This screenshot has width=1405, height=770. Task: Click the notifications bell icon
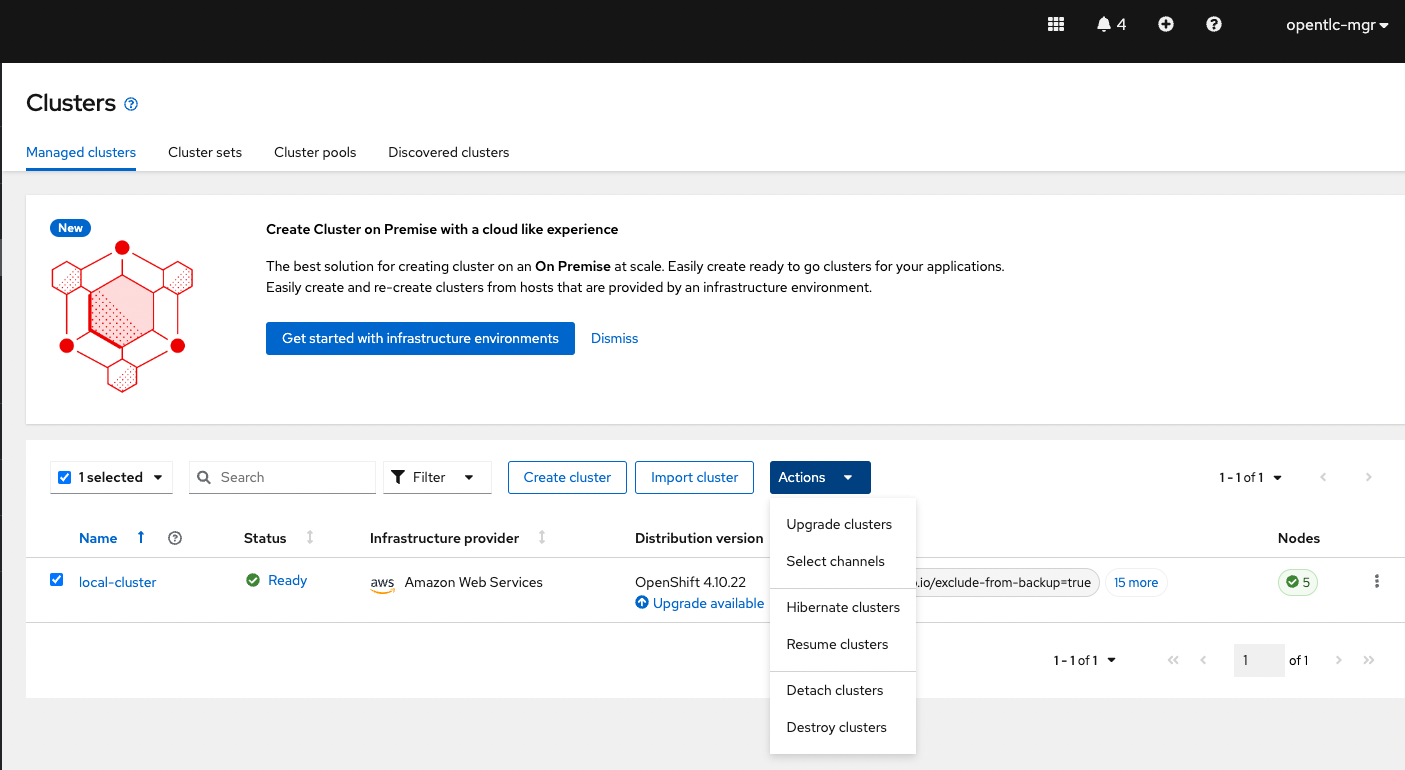coord(1104,25)
